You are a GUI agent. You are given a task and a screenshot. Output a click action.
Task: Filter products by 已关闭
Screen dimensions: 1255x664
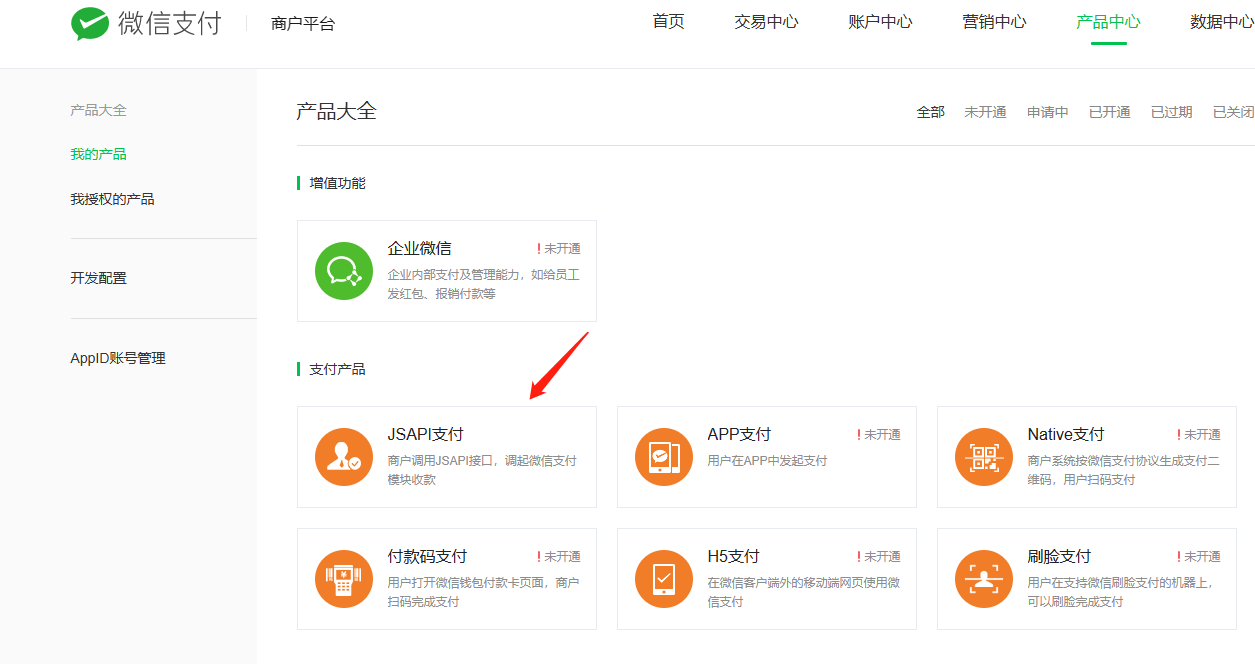coord(1234,112)
